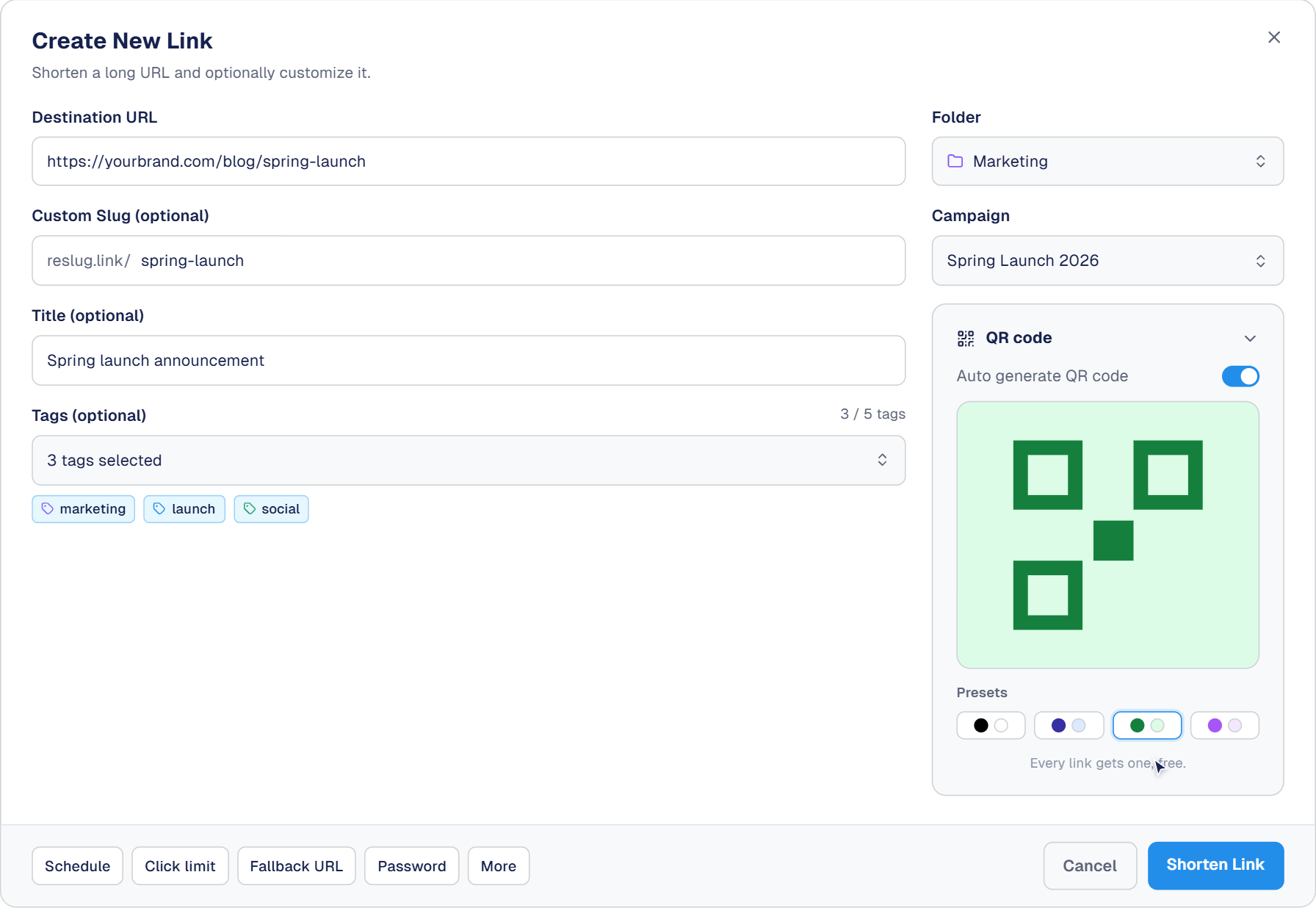Collapse the QR code section chevron
The height and width of the screenshot is (908, 1316).
pyautogui.click(x=1250, y=338)
